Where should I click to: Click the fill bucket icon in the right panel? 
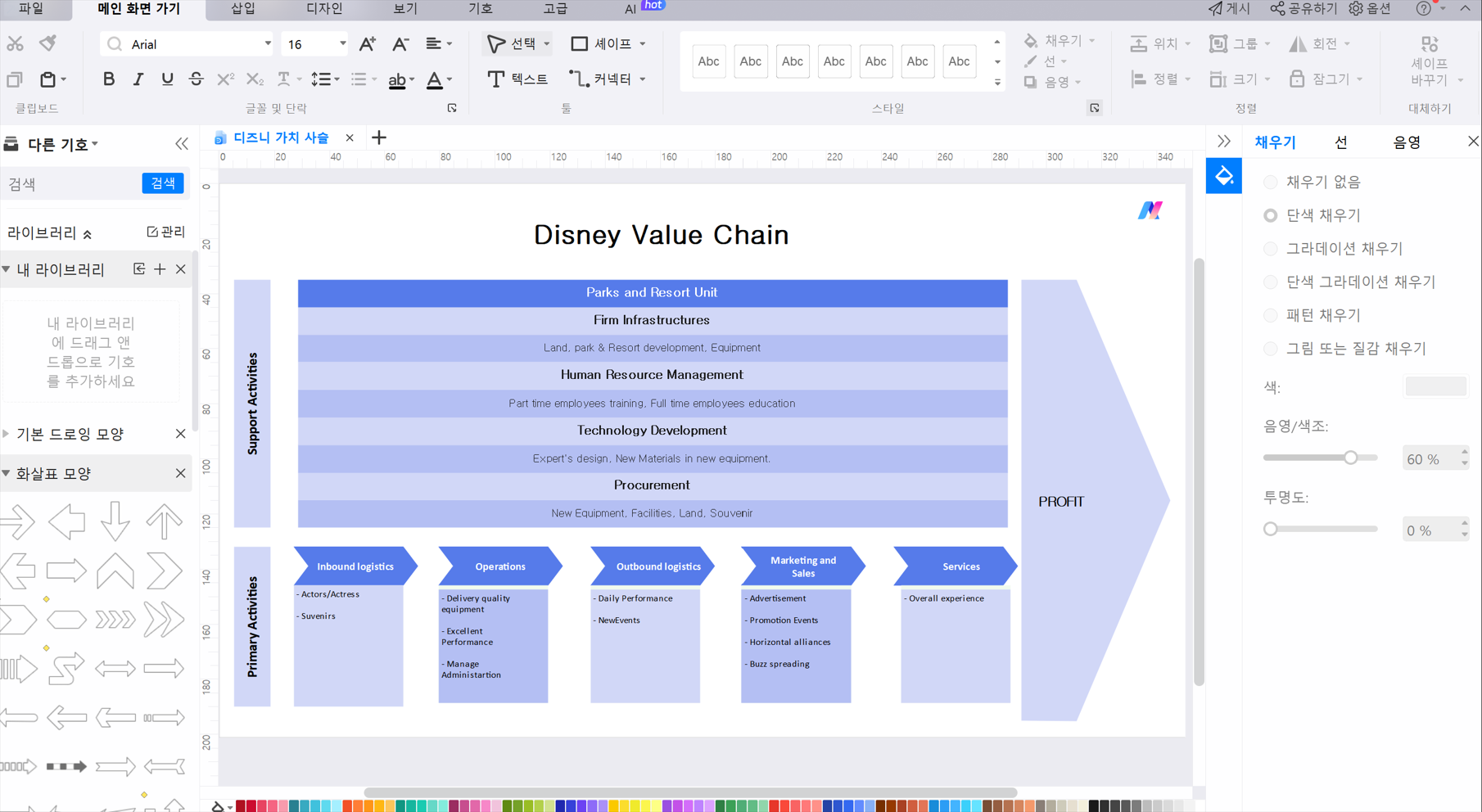point(1224,176)
